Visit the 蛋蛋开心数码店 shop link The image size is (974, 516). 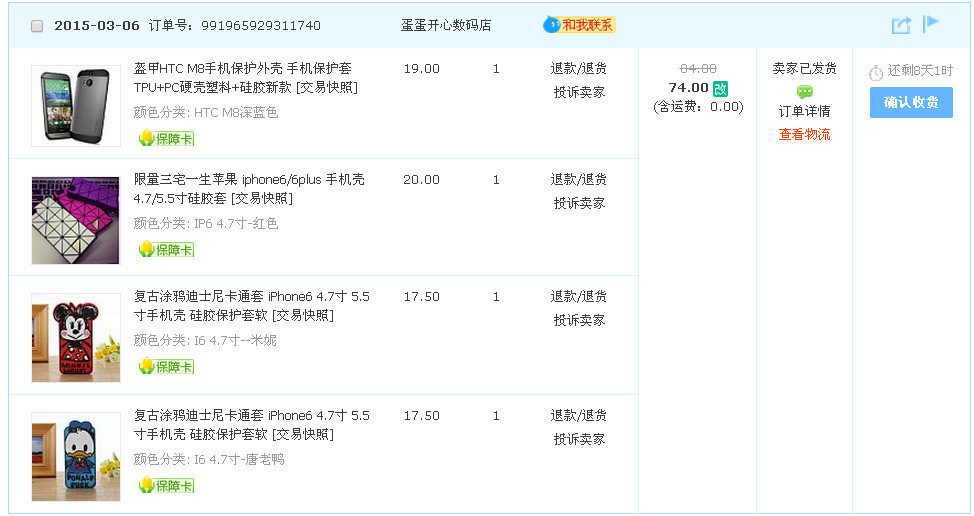[445, 25]
